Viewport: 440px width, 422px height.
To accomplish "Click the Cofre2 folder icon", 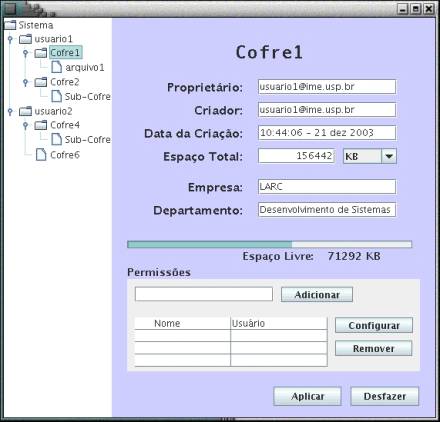I will click(41, 82).
